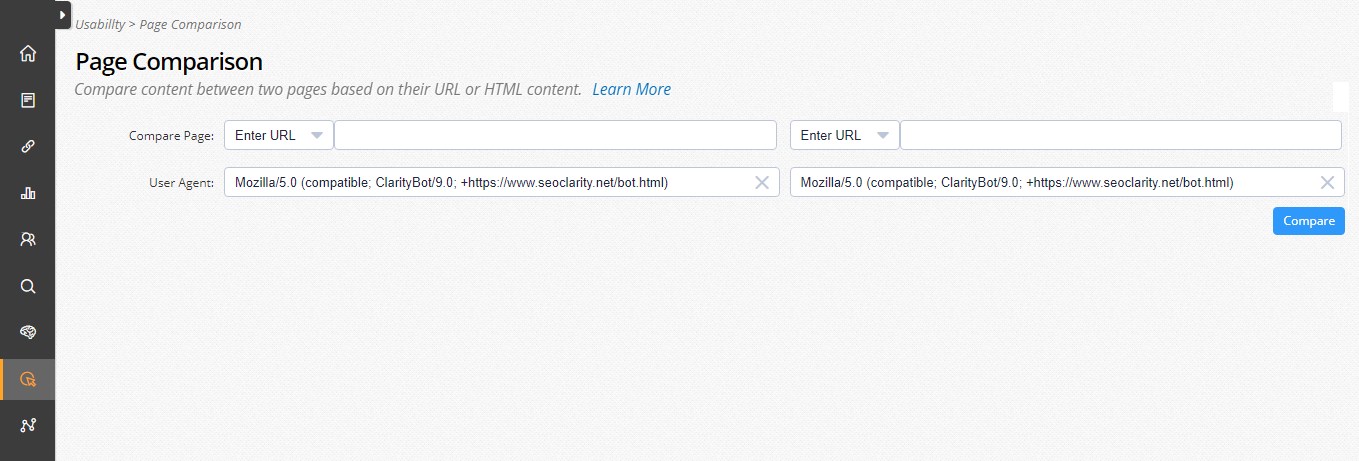
Task: Click the left User Agent text field
Action: [490, 182]
